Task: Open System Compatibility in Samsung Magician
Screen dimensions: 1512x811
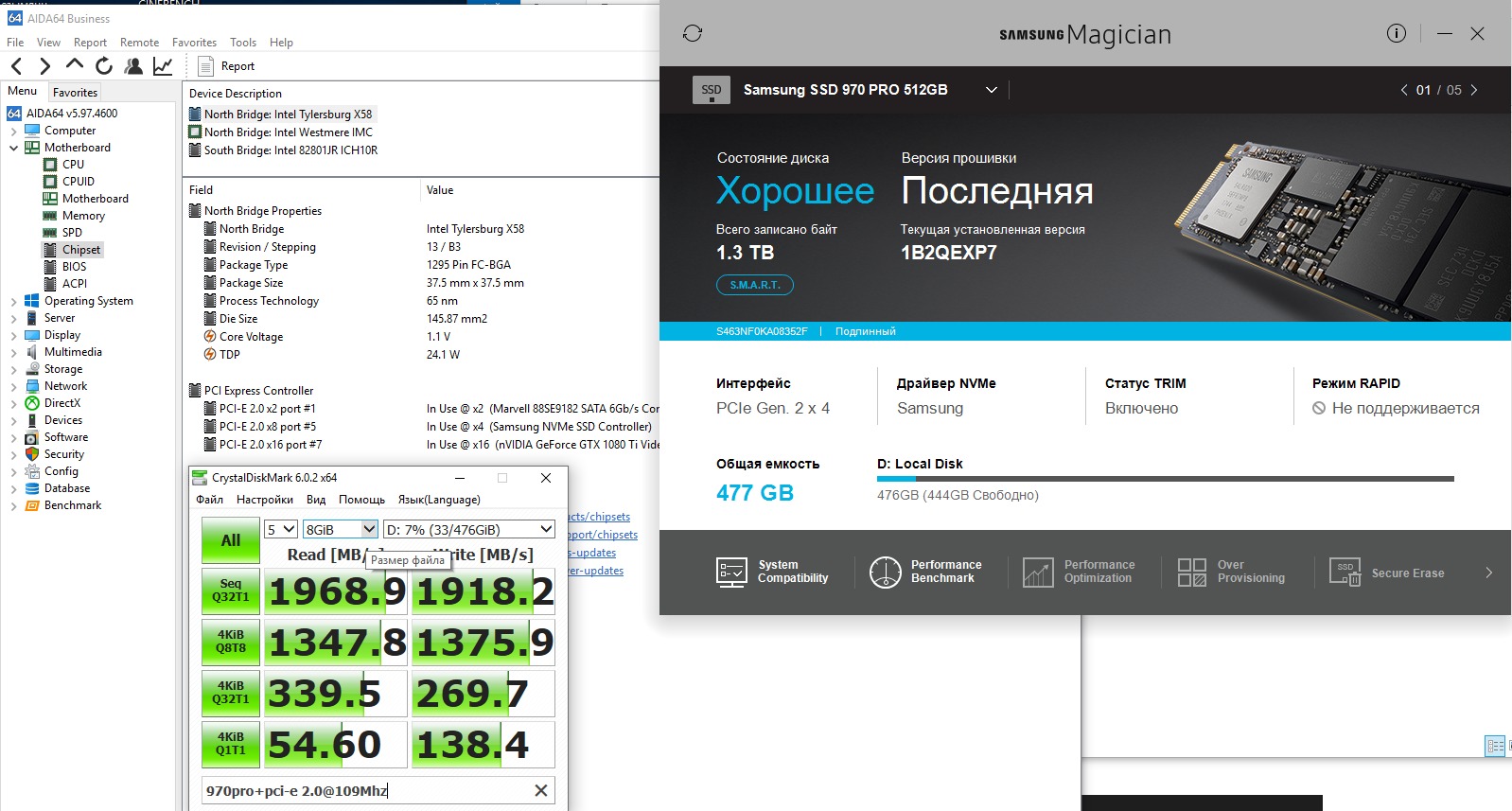Action: coord(772,572)
